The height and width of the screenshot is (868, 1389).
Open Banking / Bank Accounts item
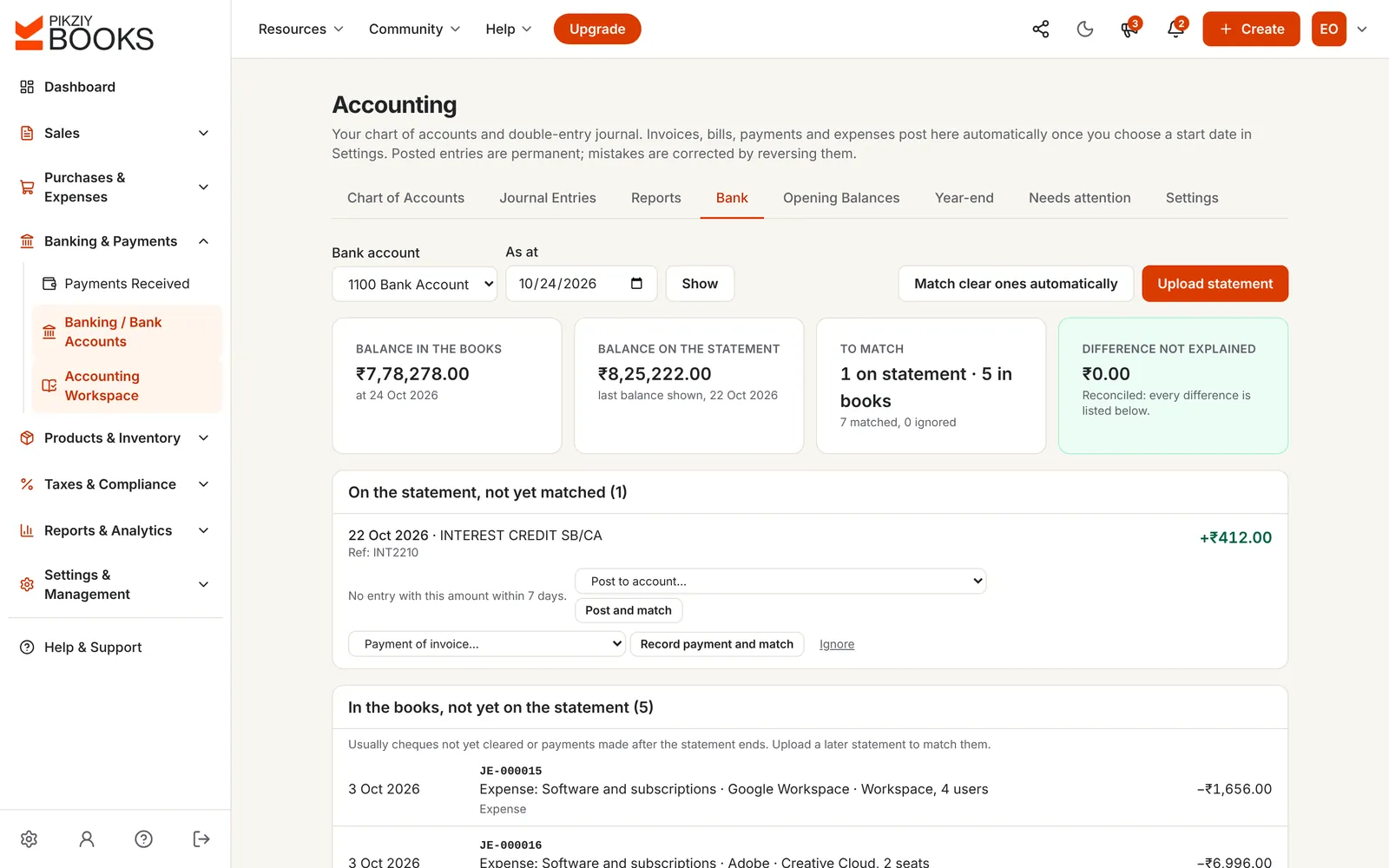click(127, 332)
